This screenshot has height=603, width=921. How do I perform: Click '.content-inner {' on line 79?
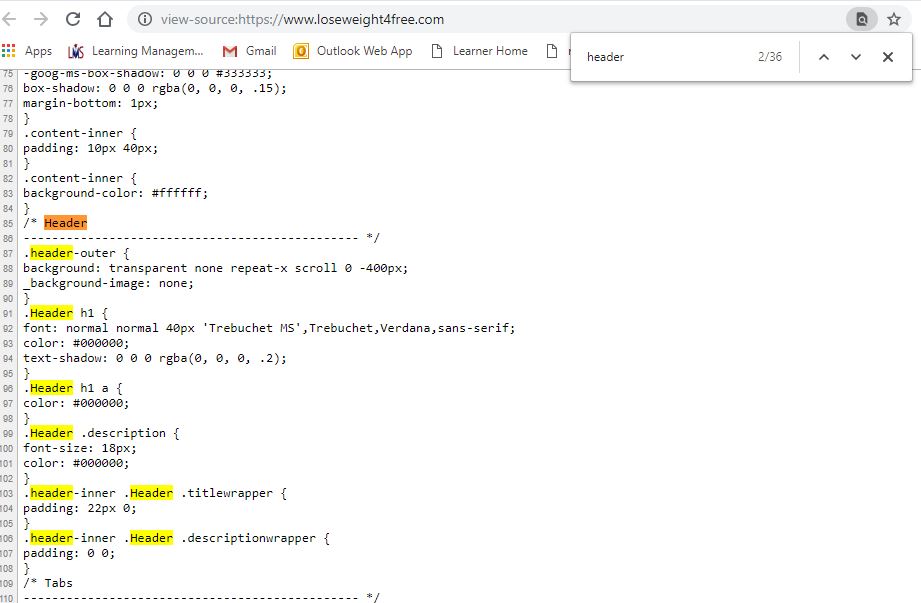click(x=80, y=133)
